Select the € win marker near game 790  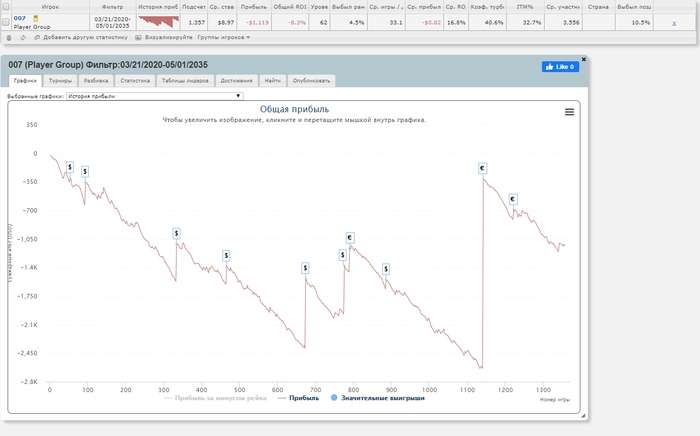tap(350, 238)
